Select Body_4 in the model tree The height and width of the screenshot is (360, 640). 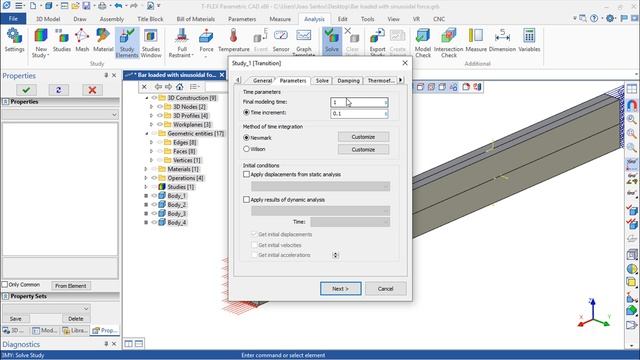(x=177, y=223)
